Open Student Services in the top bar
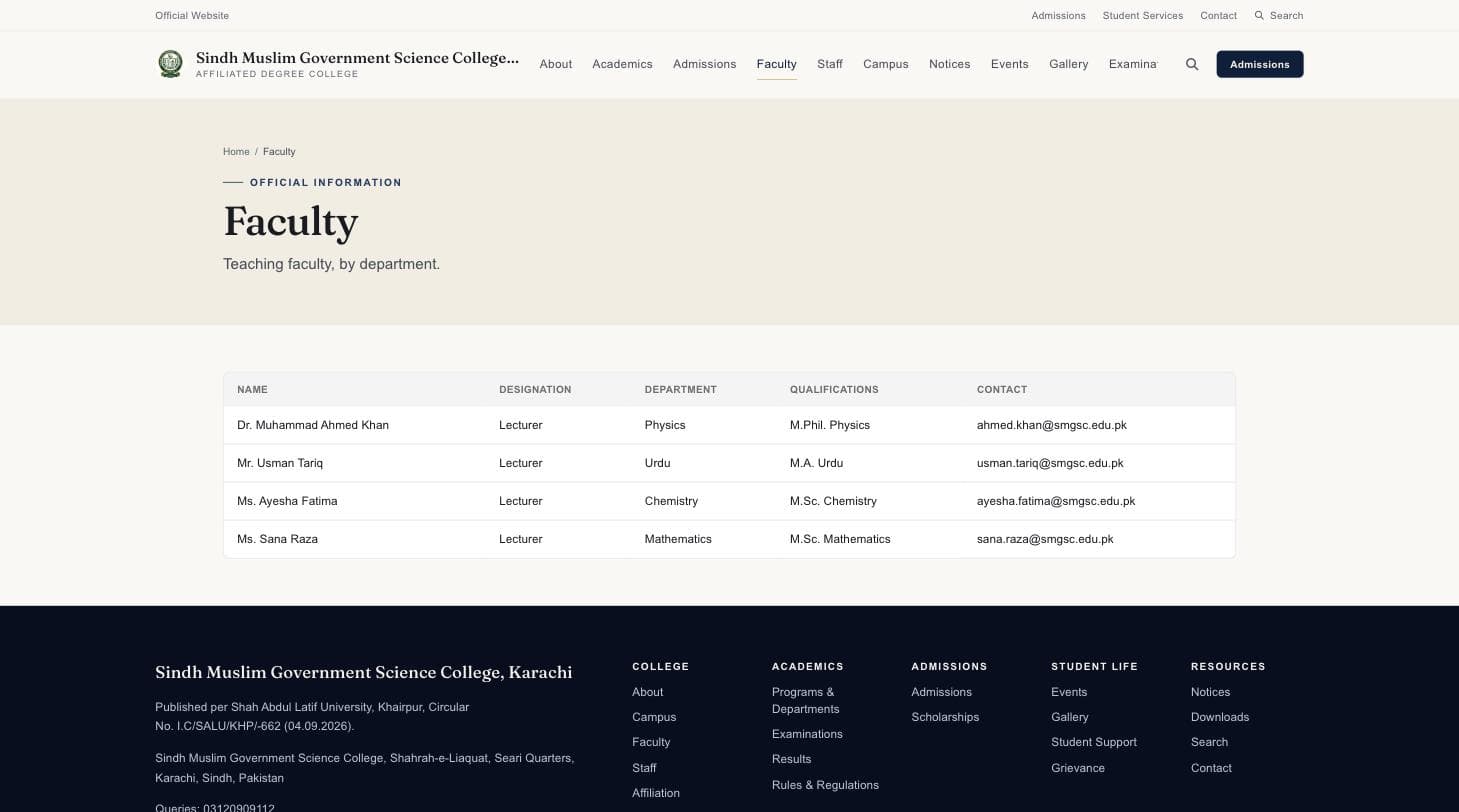Screen dimensions: 1459x812 (1143, 16)
